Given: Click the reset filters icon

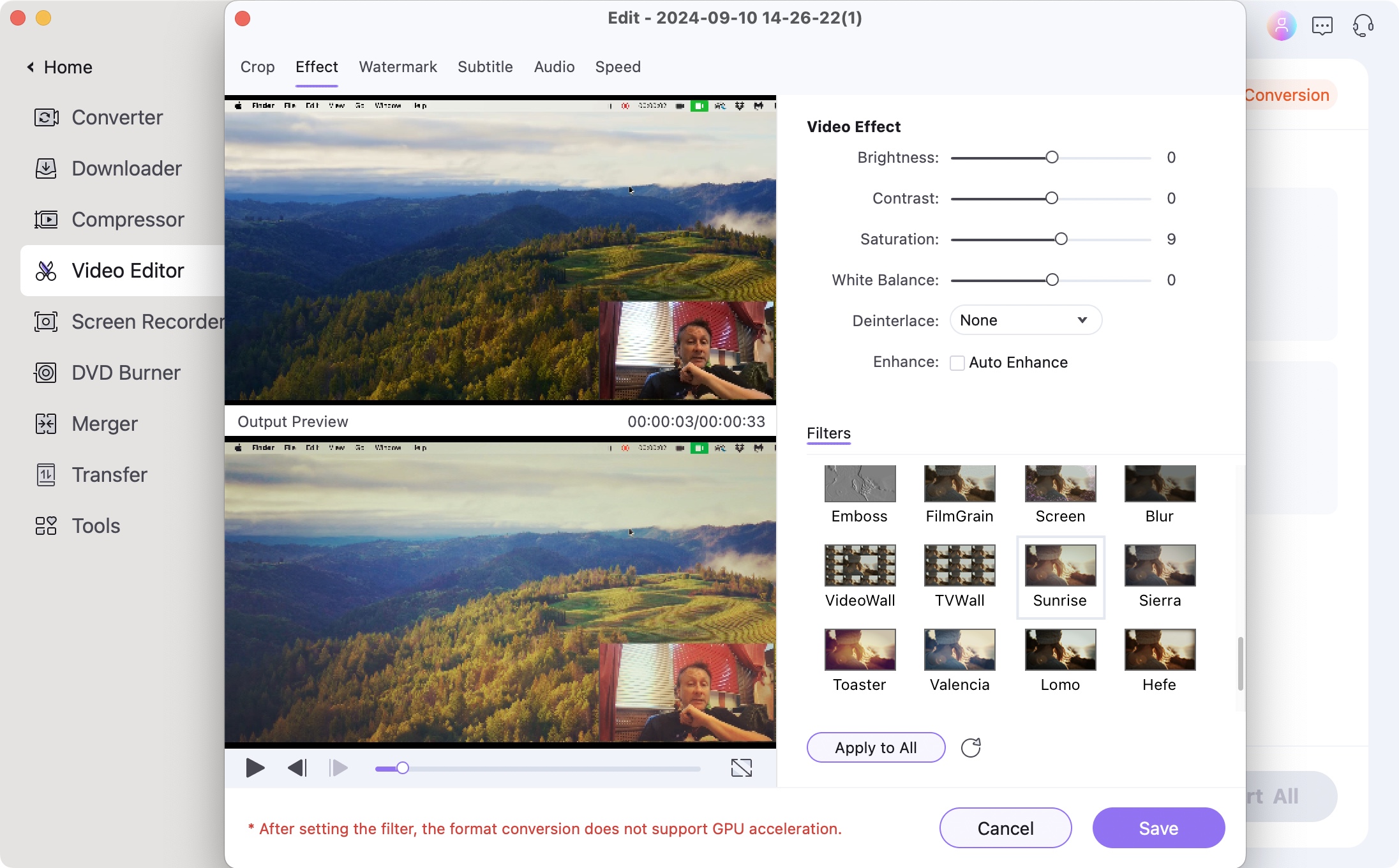Looking at the screenshot, I should point(969,747).
